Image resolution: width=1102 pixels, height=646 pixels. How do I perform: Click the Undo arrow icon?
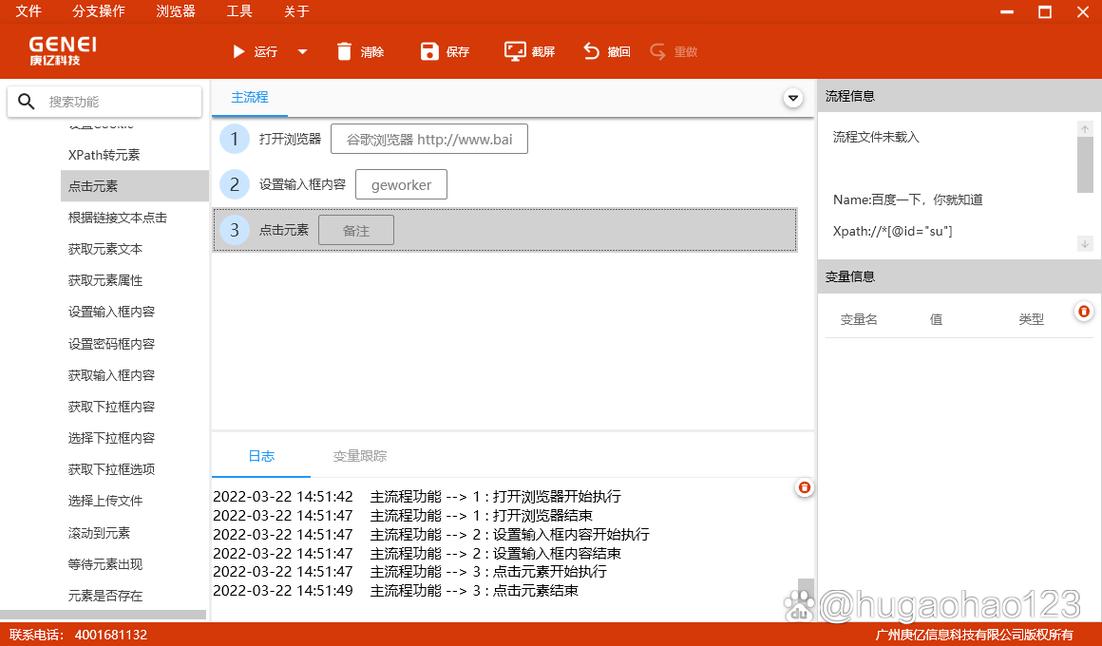[x=592, y=51]
